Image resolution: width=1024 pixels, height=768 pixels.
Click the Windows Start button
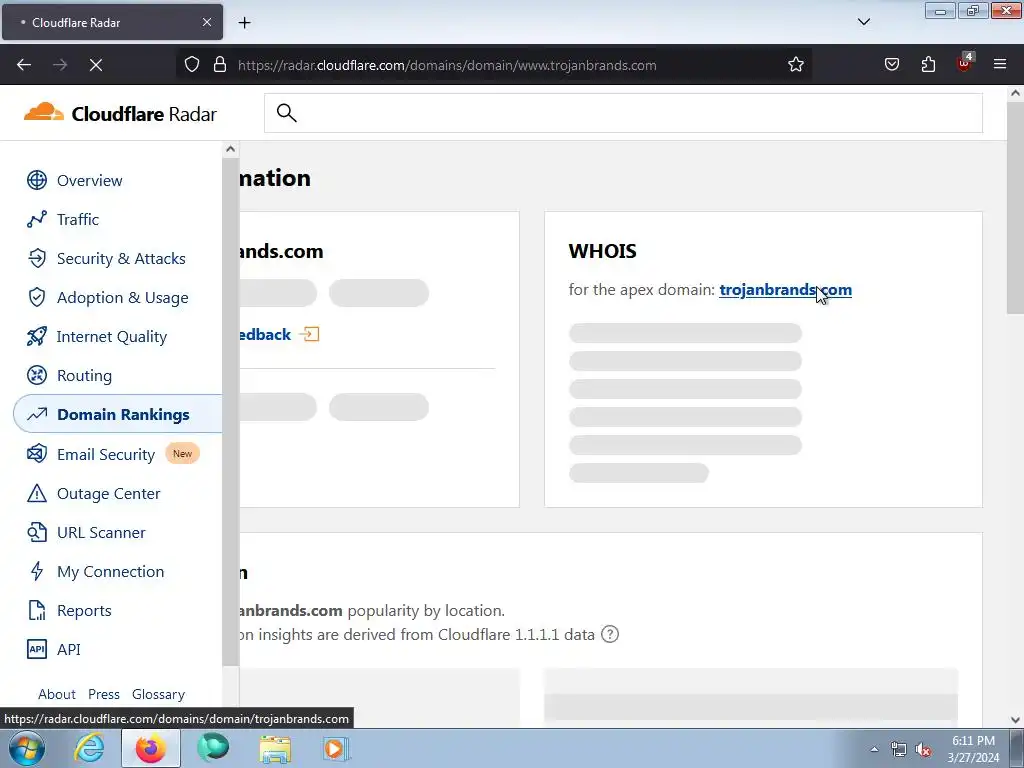[x=27, y=748]
